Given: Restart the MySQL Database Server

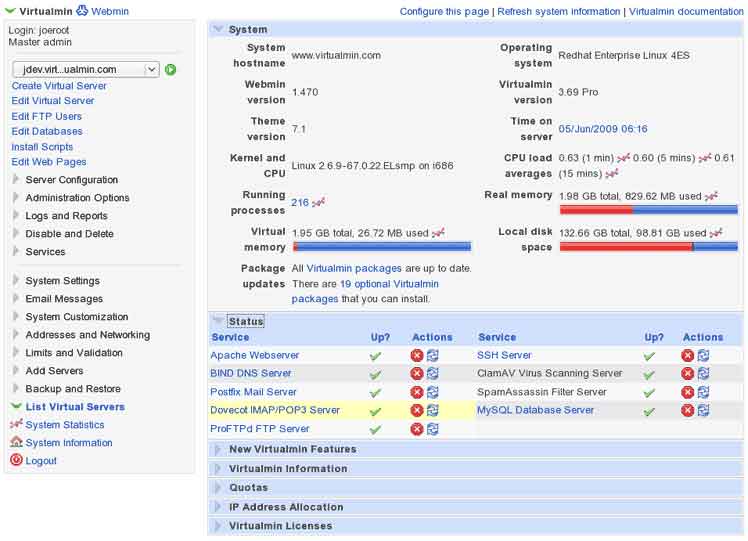Looking at the screenshot, I should coord(704,410).
